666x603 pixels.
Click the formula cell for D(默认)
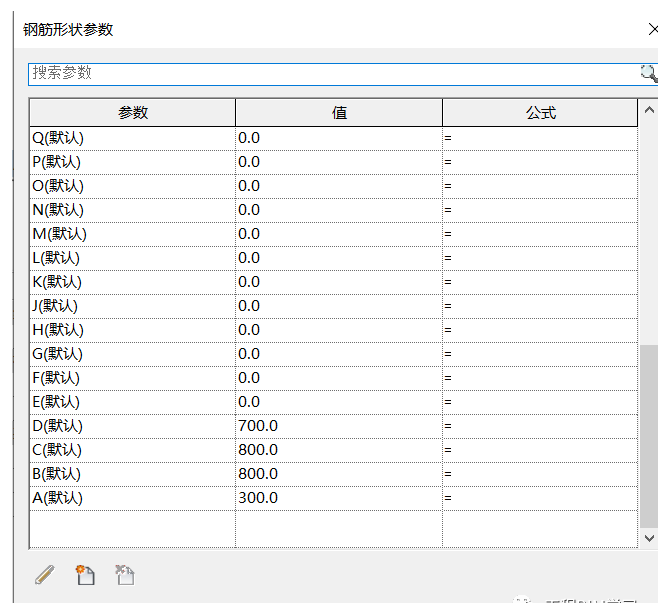540,426
